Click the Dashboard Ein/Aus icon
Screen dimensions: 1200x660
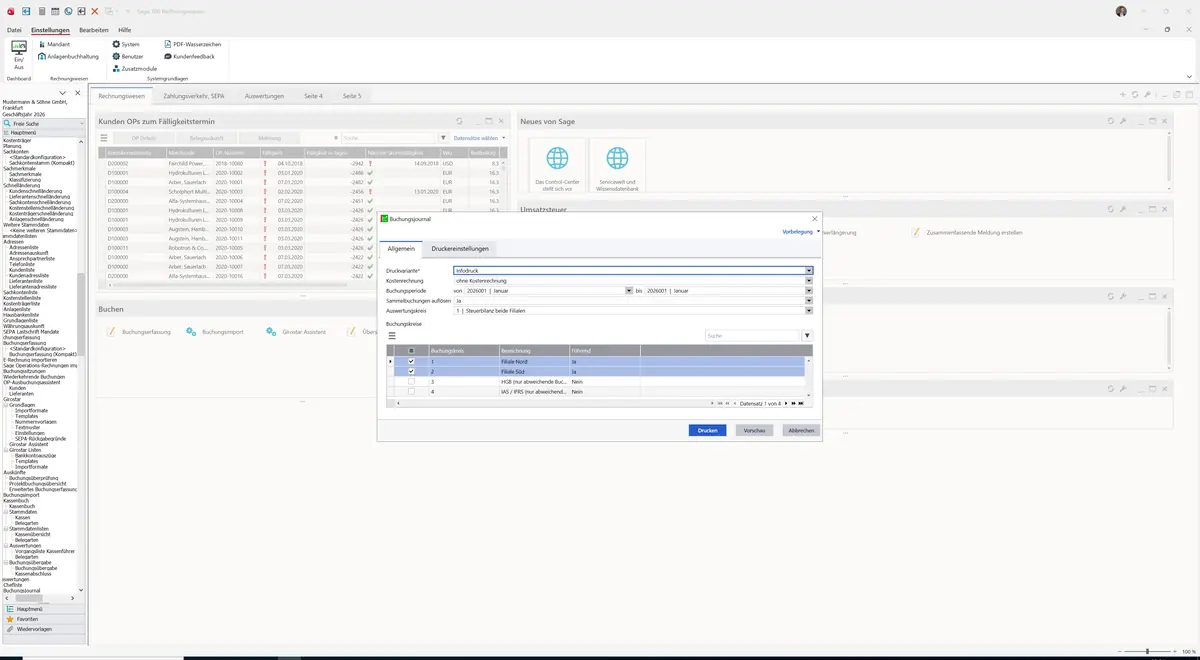[18, 54]
